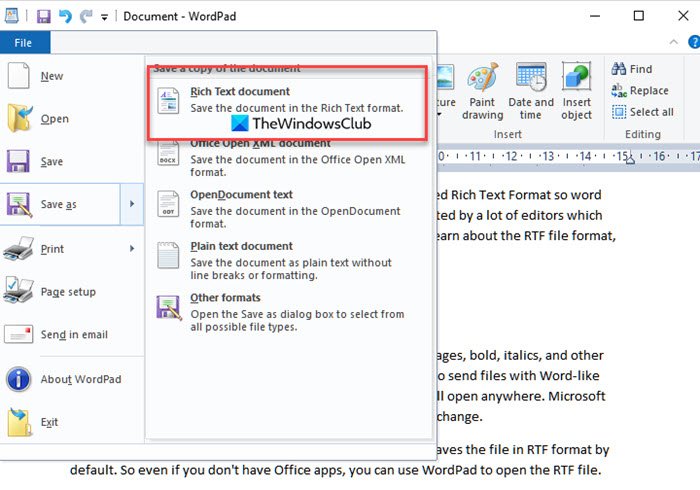
Task: Click the Save as floppy with pencil icon
Action: click(x=19, y=204)
